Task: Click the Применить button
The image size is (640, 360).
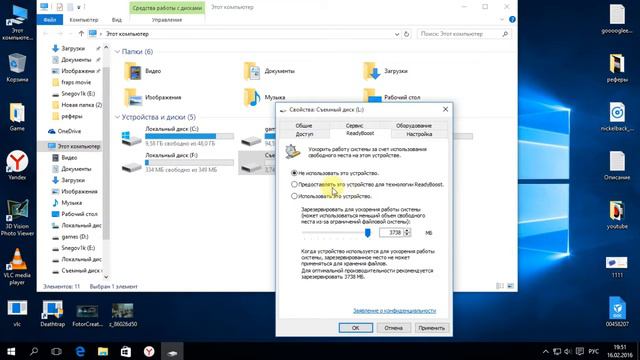Action: (431, 328)
